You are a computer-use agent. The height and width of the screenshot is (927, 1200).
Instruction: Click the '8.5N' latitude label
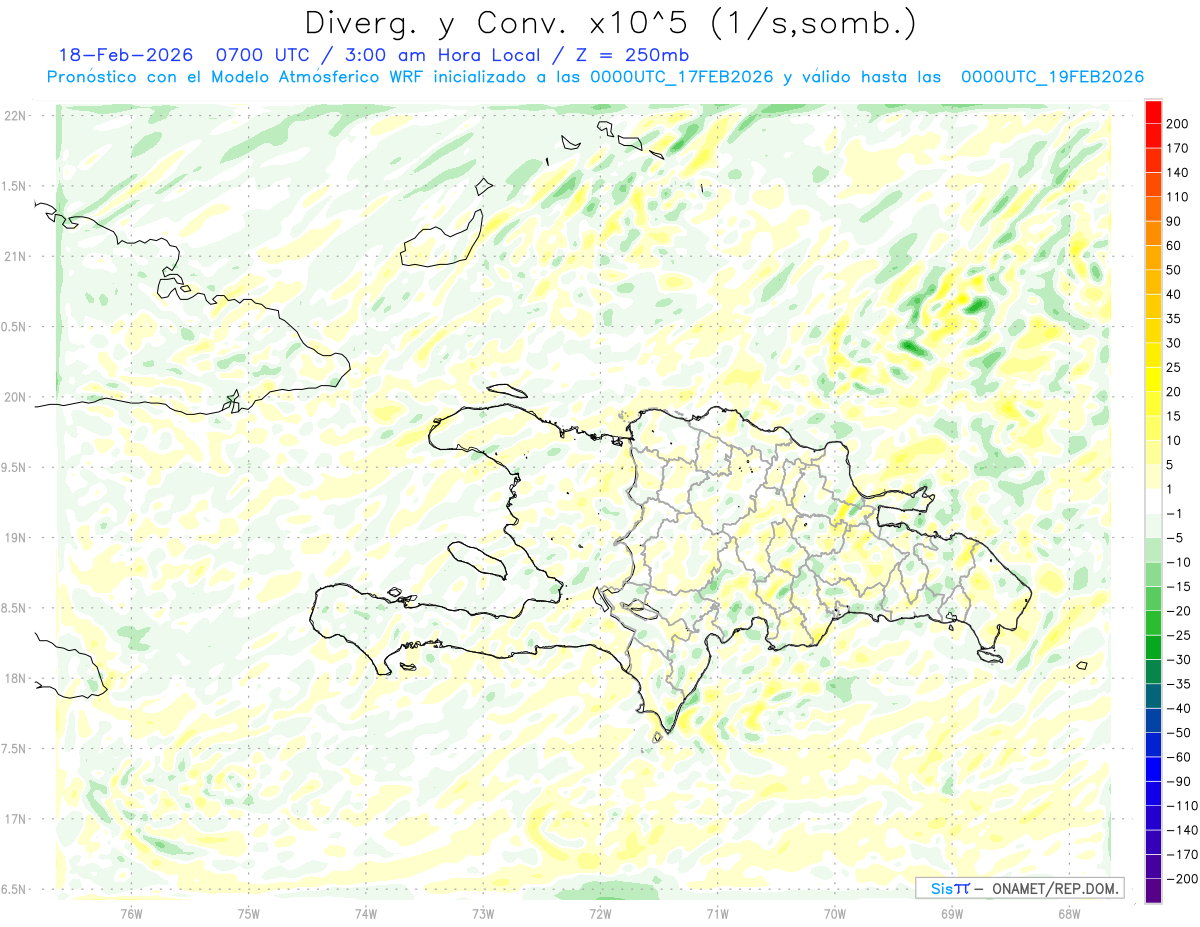(15, 608)
